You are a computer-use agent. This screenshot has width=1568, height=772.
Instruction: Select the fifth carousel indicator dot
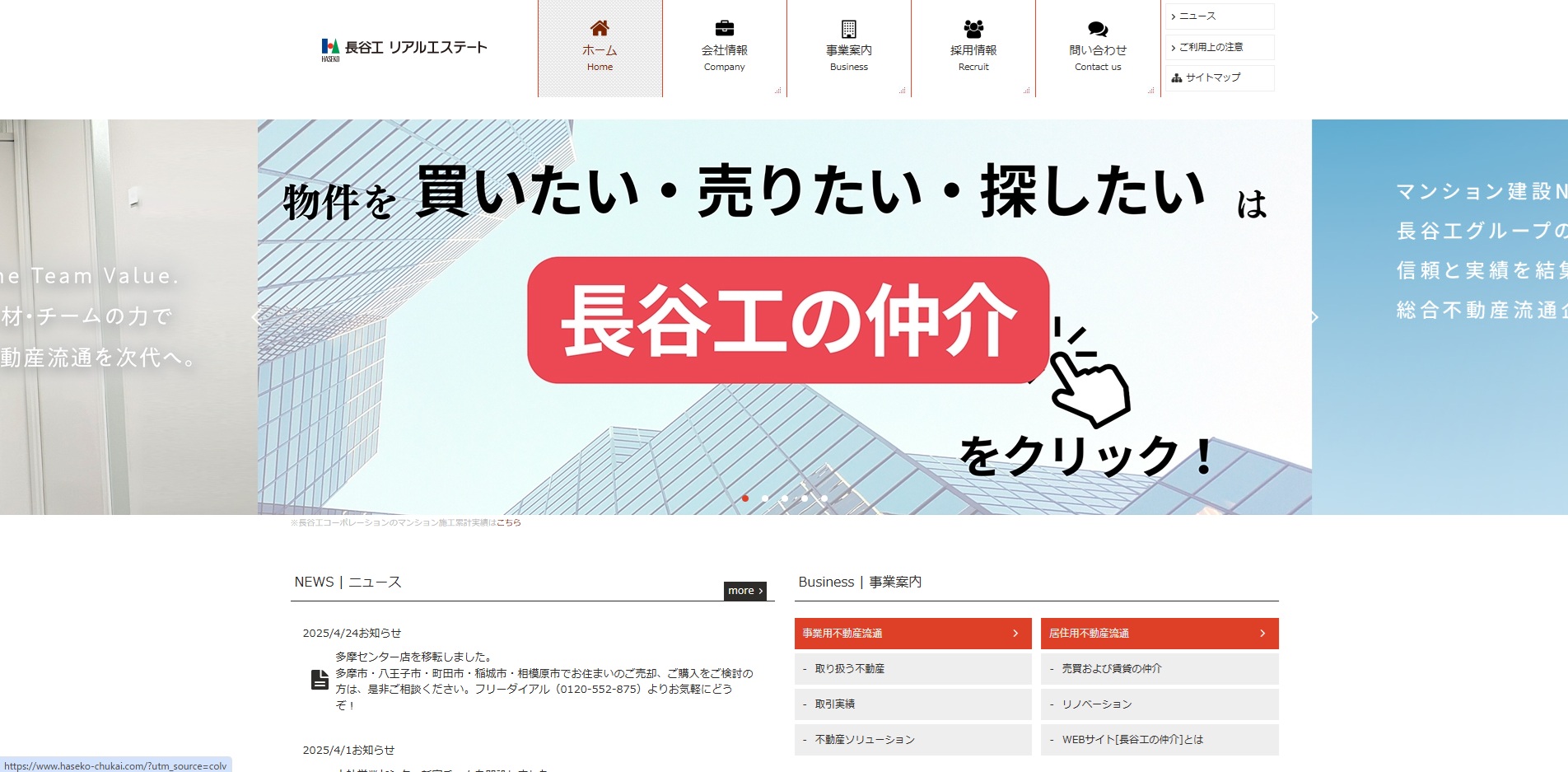[824, 498]
